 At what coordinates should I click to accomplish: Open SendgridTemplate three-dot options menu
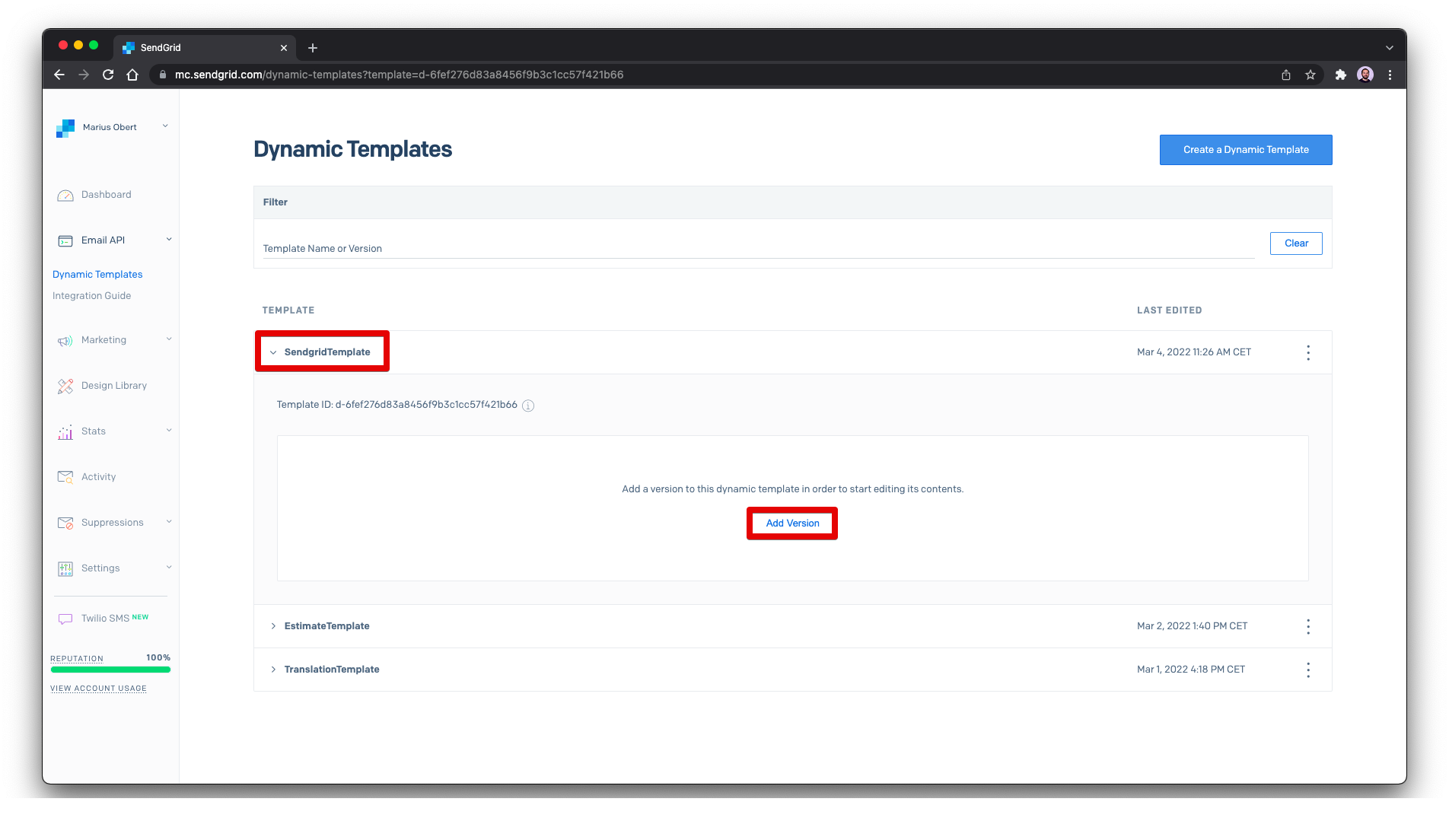[1308, 352]
